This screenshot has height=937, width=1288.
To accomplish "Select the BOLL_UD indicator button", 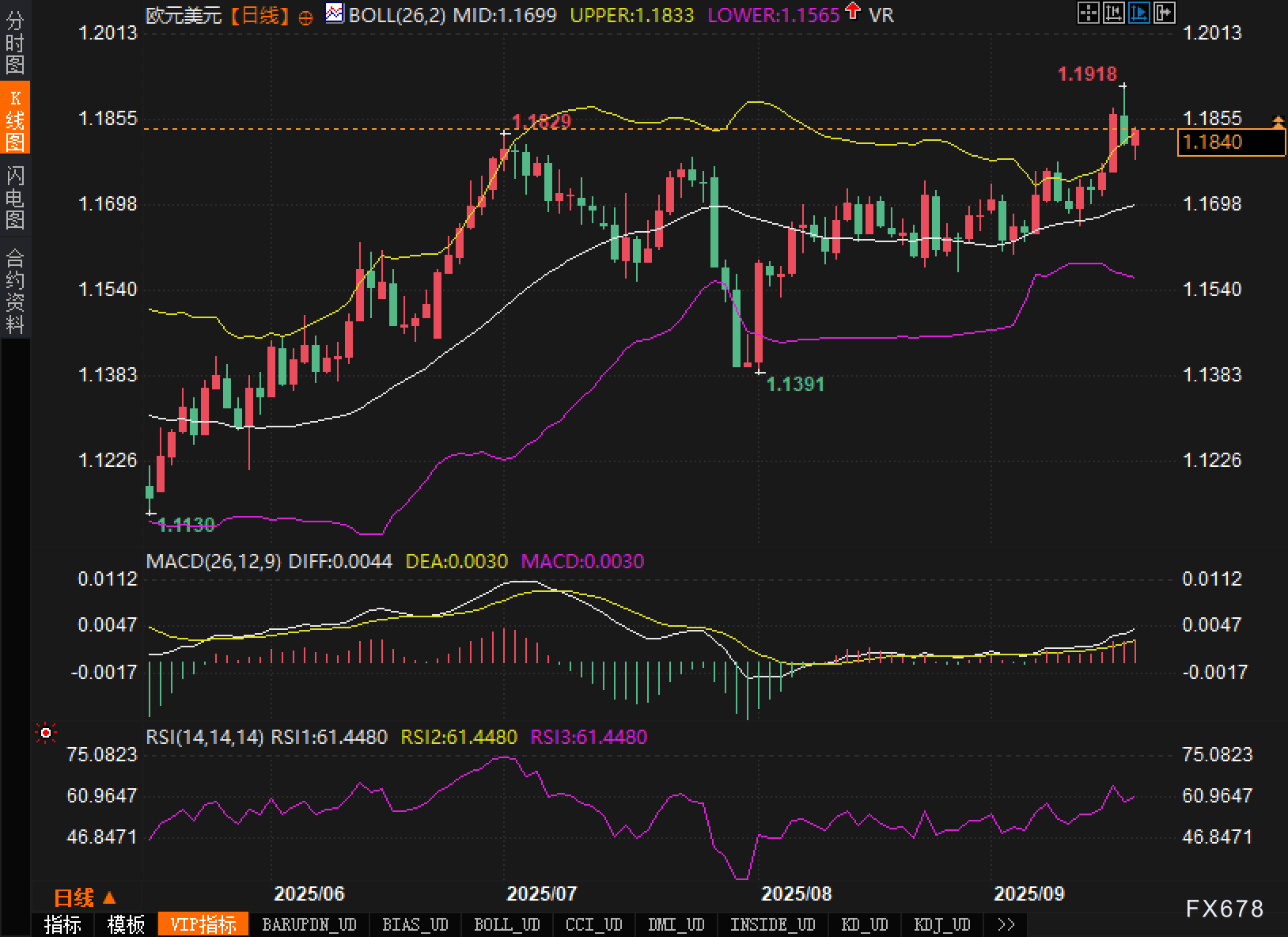I will click(x=506, y=924).
